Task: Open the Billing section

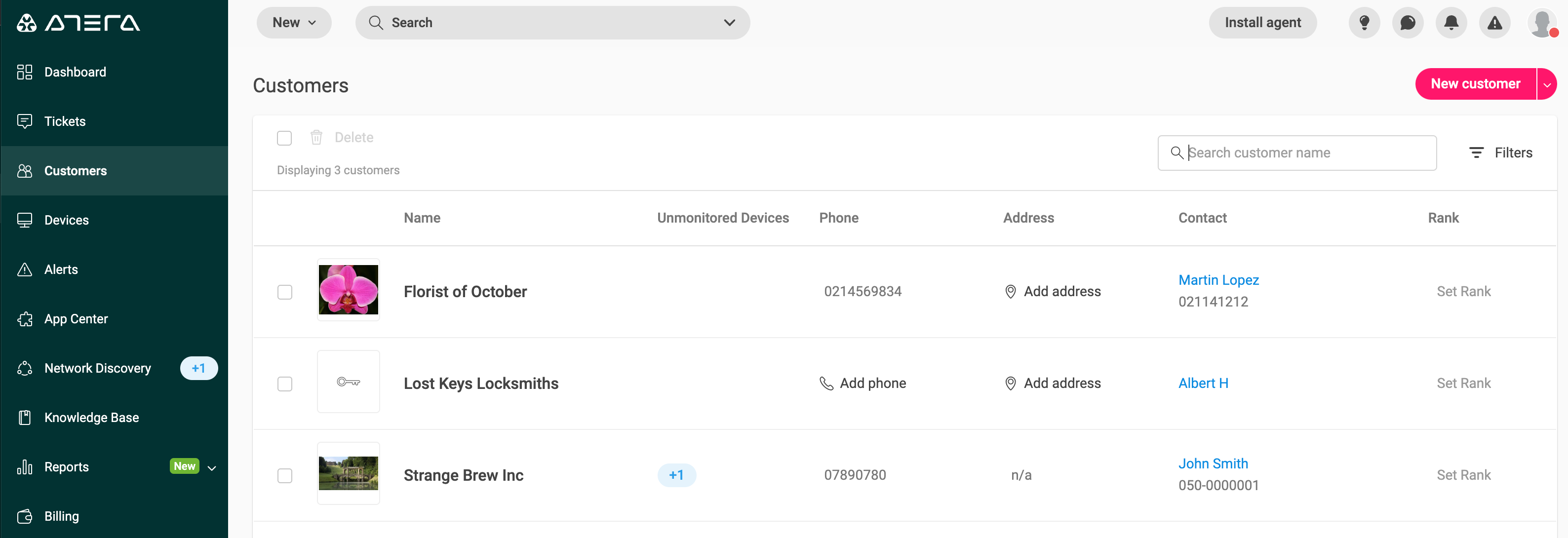Action: click(x=61, y=515)
